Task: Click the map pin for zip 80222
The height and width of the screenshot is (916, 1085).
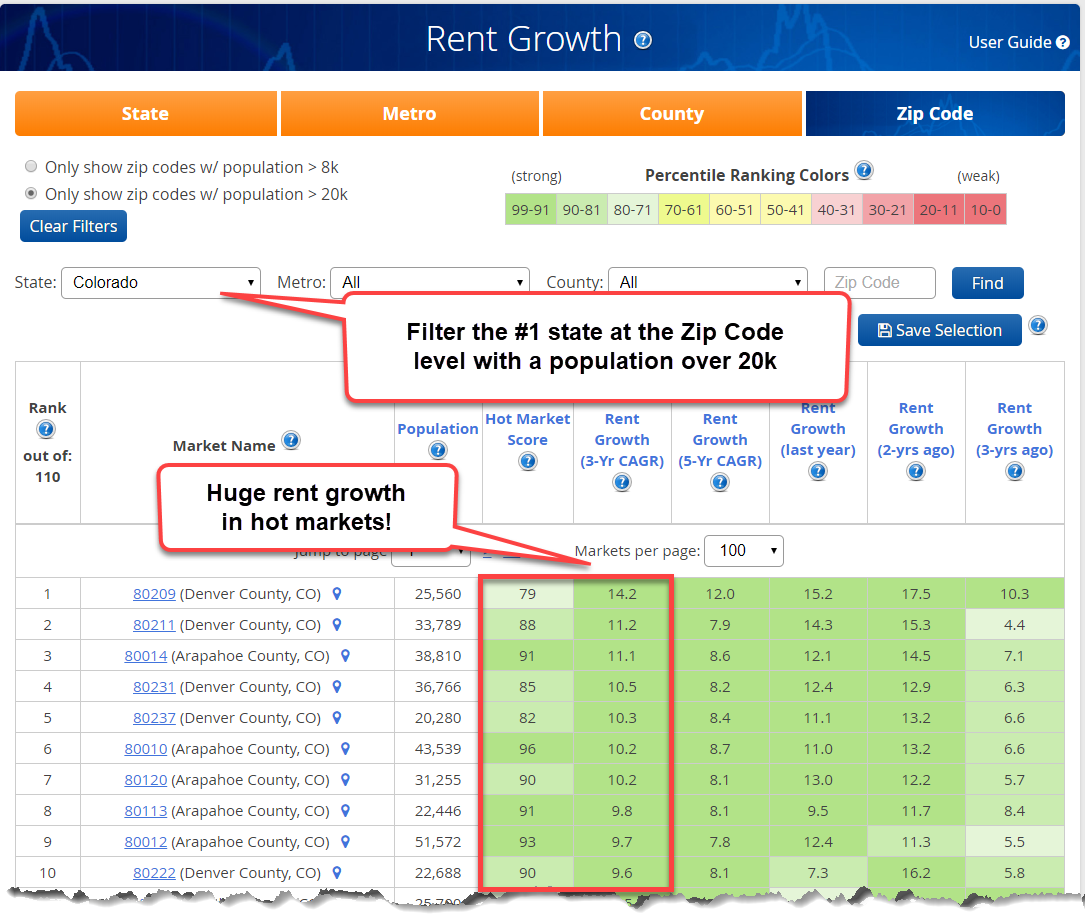Action: (x=337, y=872)
